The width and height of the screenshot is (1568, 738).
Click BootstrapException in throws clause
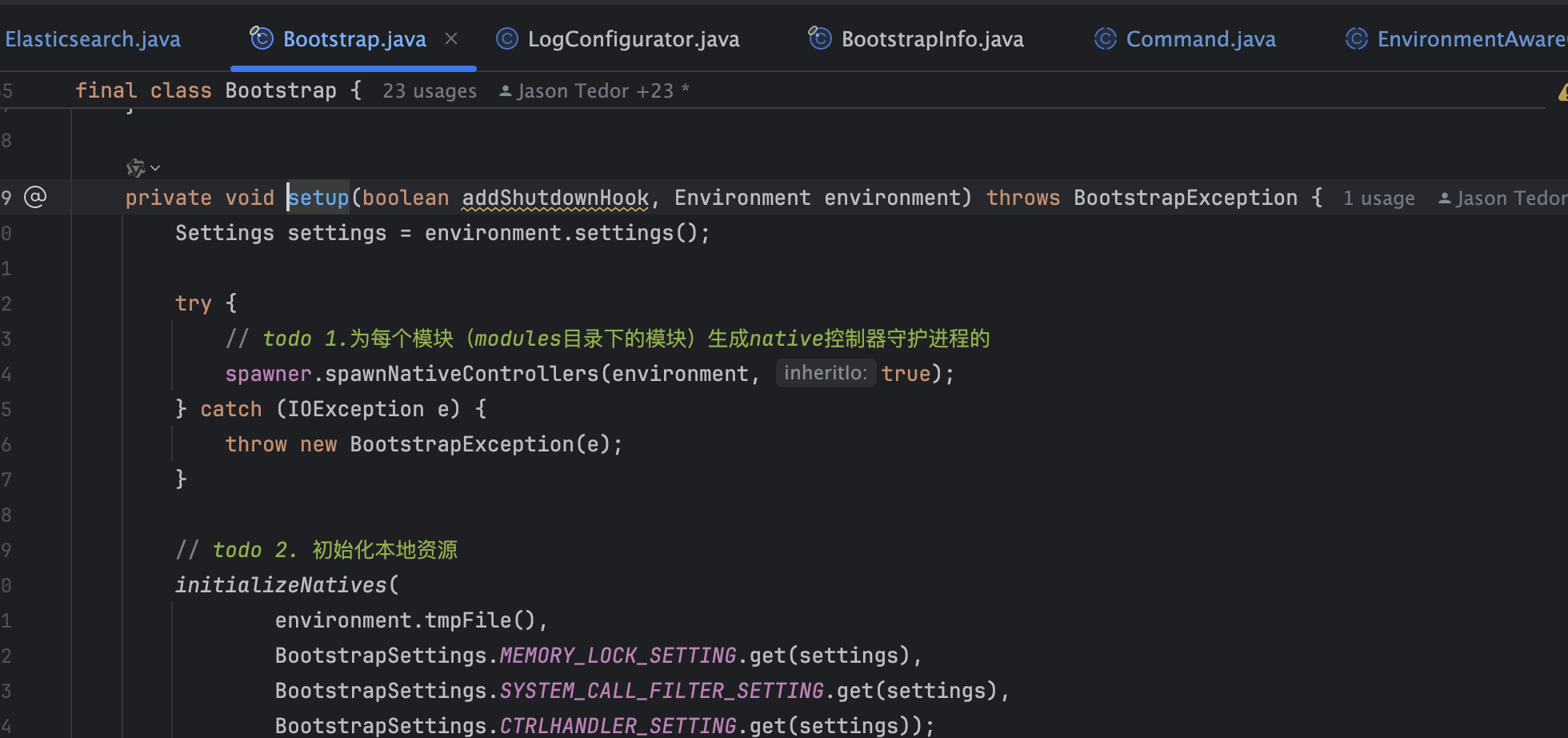point(1186,198)
